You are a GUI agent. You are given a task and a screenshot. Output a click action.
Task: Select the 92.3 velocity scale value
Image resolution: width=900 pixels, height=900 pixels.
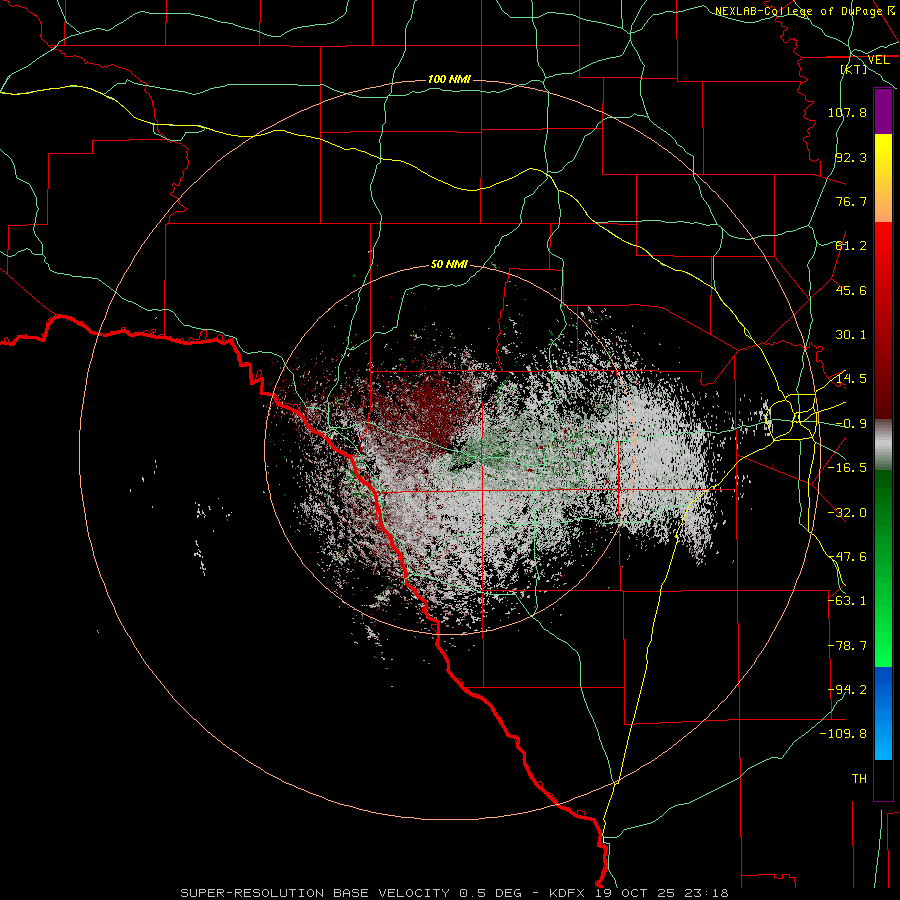click(851, 157)
